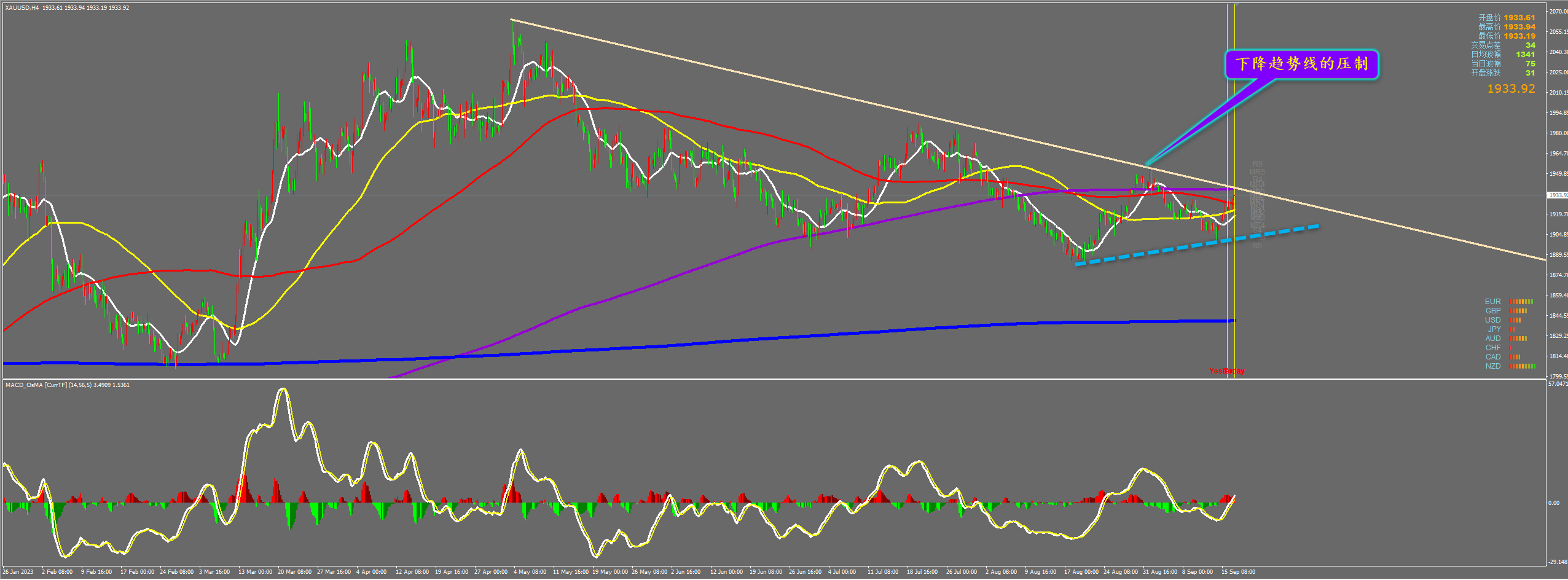Select the current price tag on the price axis
This screenshot has height=580, width=1568.
[x=1557, y=195]
